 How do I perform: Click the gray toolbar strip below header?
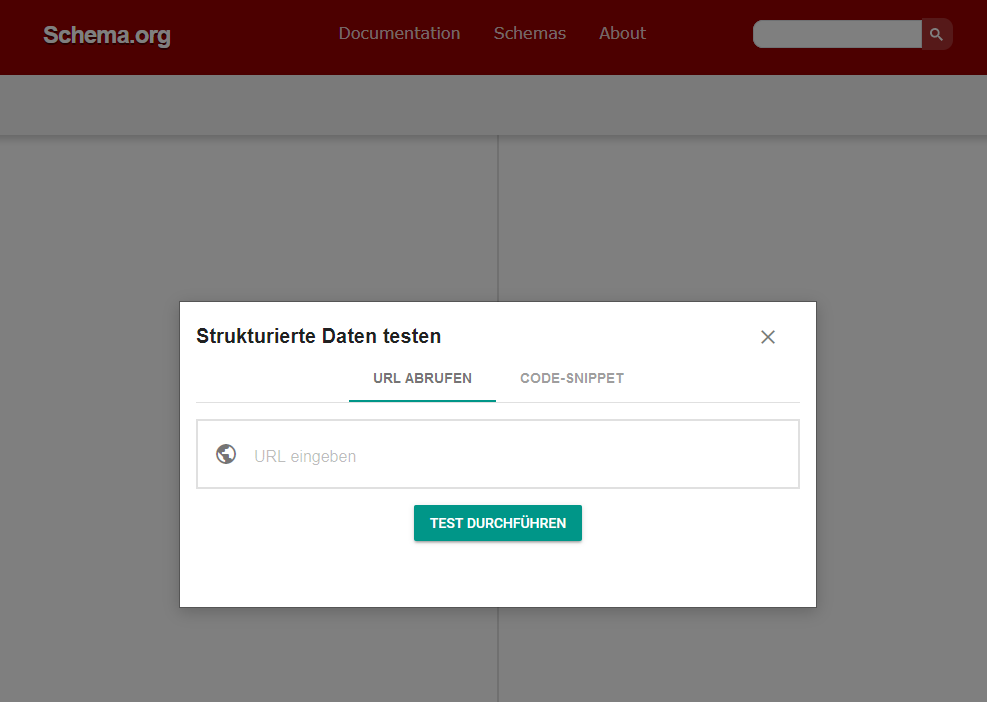pos(493,105)
